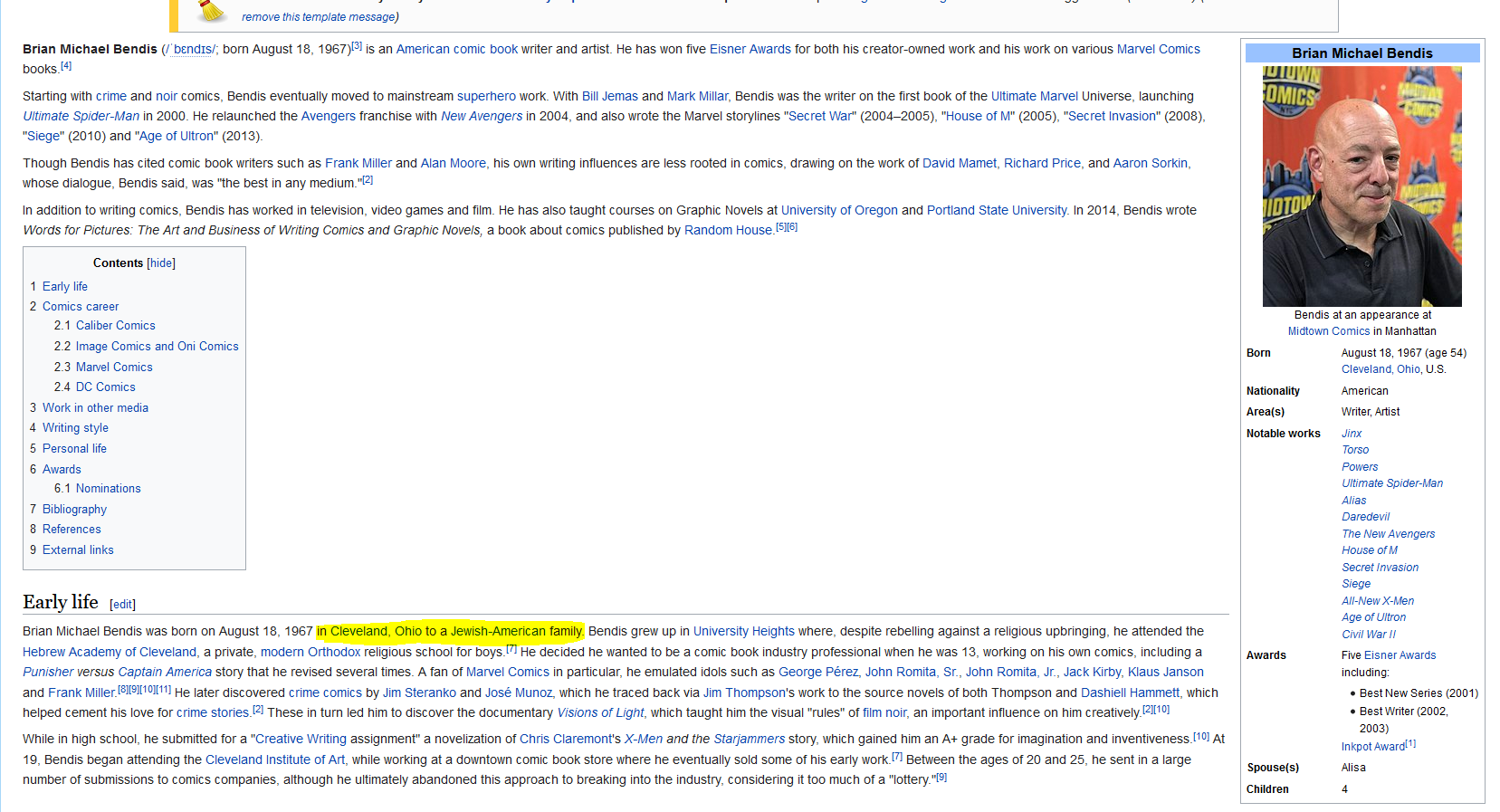The height and width of the screenshot is (812, 1500).
Task: Open Torso in Notable works
Action: [1355, 450]
